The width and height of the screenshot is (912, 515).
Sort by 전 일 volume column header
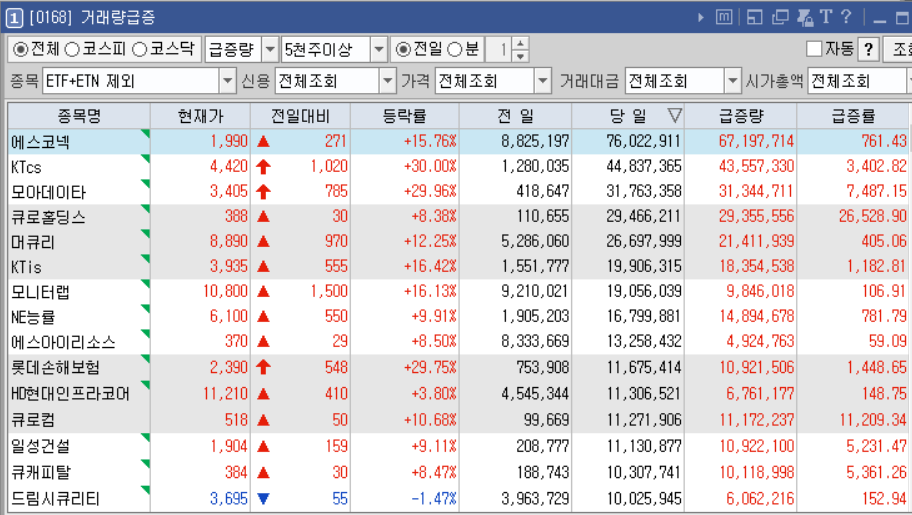point(515,116)
